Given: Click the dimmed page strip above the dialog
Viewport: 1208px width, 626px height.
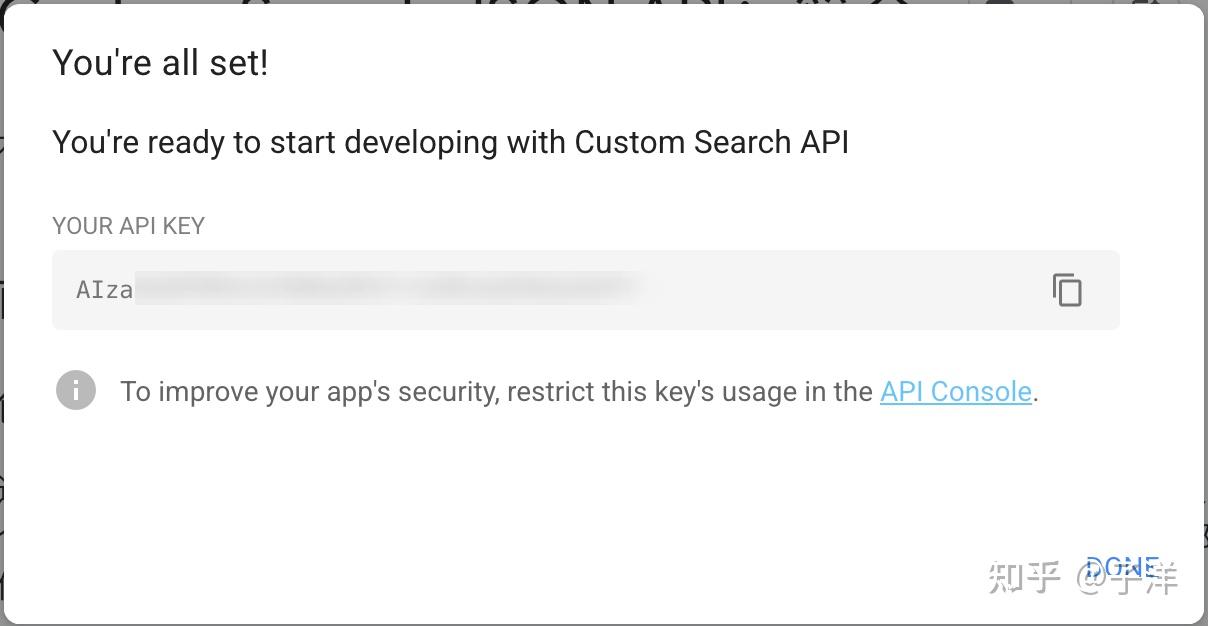Looking at the screenshot, I should [600, 3].
